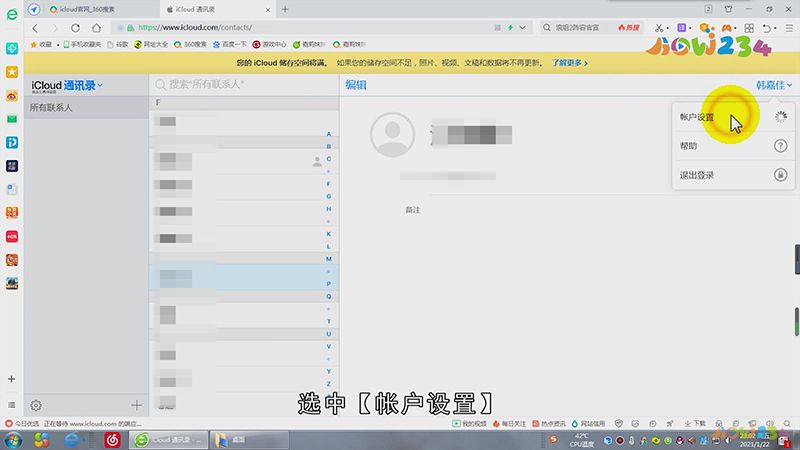The height and width of the screenshot is (450, 800).
Task: Jump to letter C in index
Action: click(x=329, y=159)
